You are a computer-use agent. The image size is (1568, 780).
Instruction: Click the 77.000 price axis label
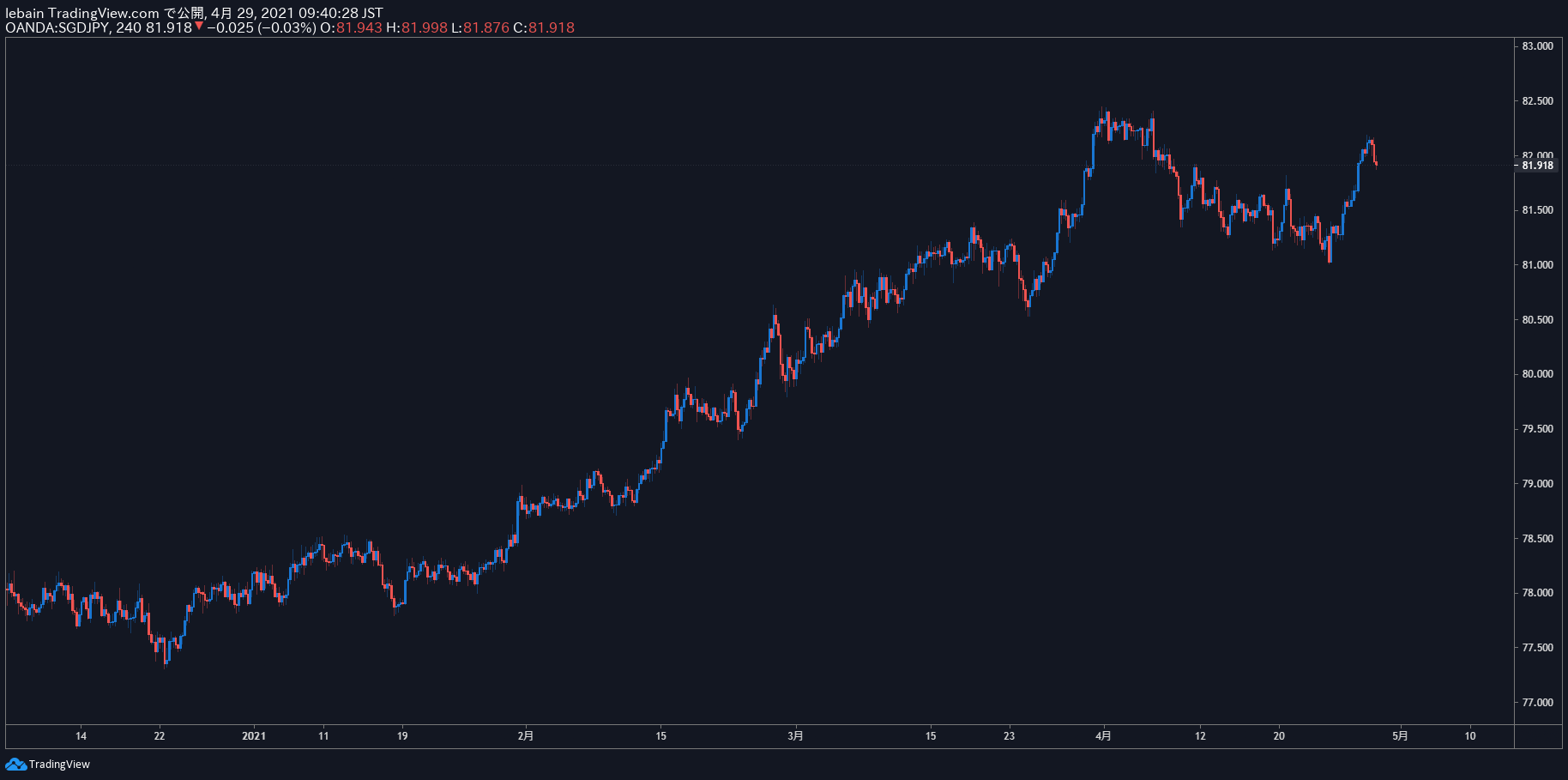click(1537, 703)
